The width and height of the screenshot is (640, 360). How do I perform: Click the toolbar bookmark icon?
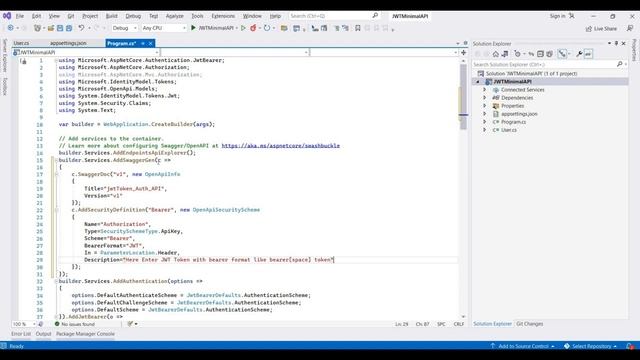358,28
